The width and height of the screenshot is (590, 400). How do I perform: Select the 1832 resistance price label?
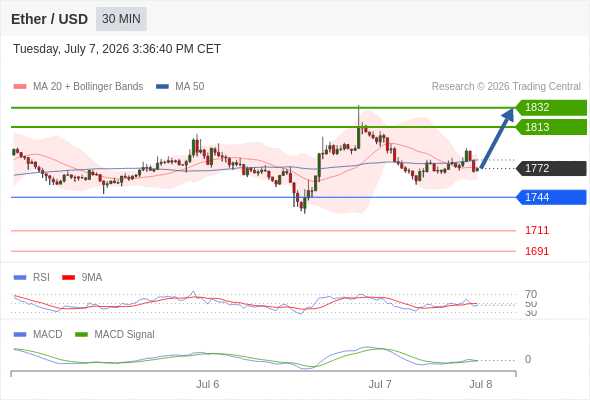(551, 108)
